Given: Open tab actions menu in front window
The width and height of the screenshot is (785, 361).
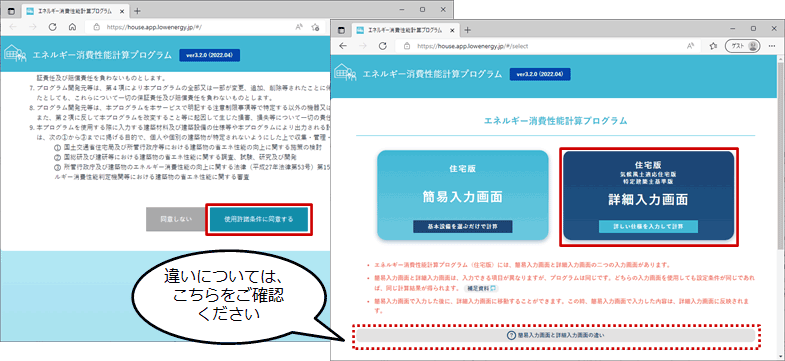Looking at the screenshot, I should click(342, 30).
